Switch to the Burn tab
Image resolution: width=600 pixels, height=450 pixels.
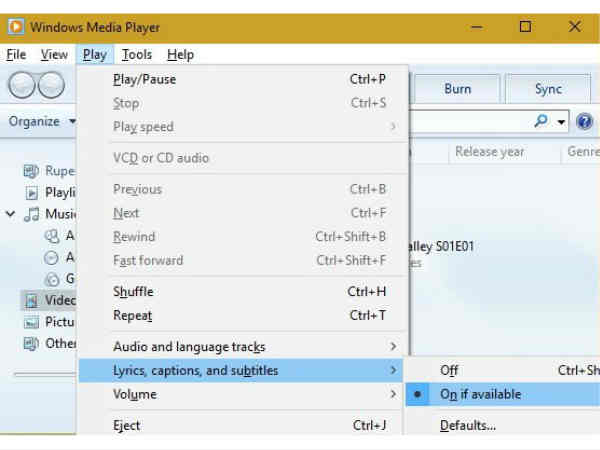click(x=457, y=89)
